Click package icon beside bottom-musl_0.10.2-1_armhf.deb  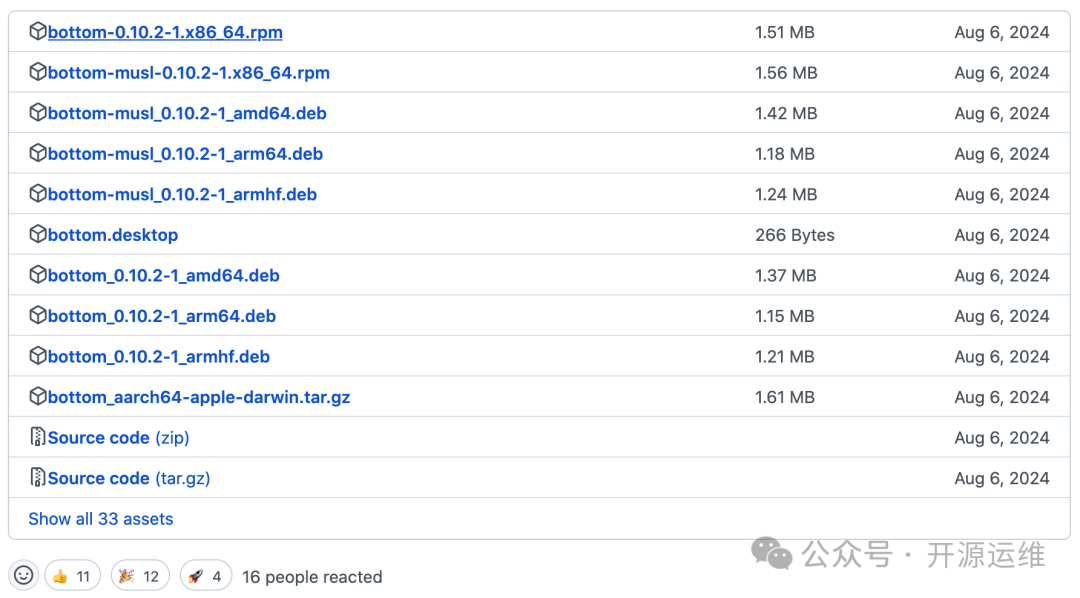pyautogui.click(x=38, y=194)
